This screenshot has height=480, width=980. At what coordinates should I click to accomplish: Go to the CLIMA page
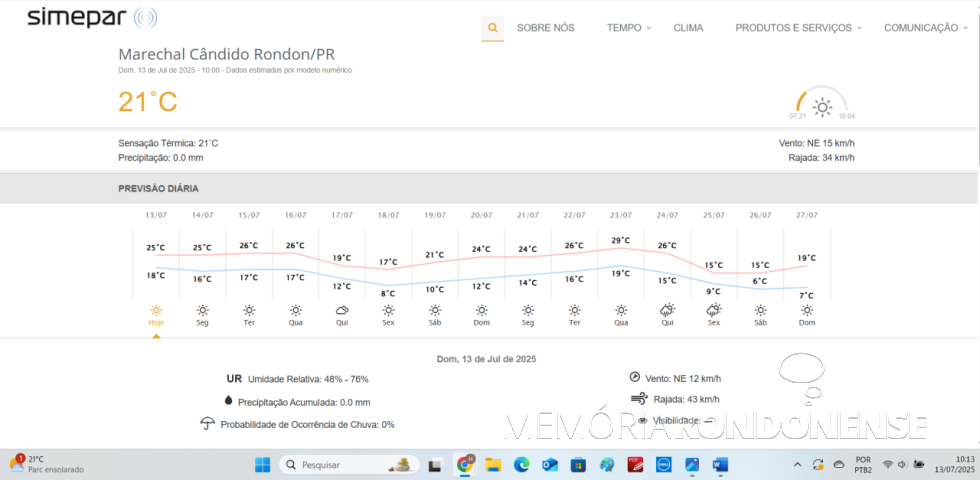click(688, 28)
